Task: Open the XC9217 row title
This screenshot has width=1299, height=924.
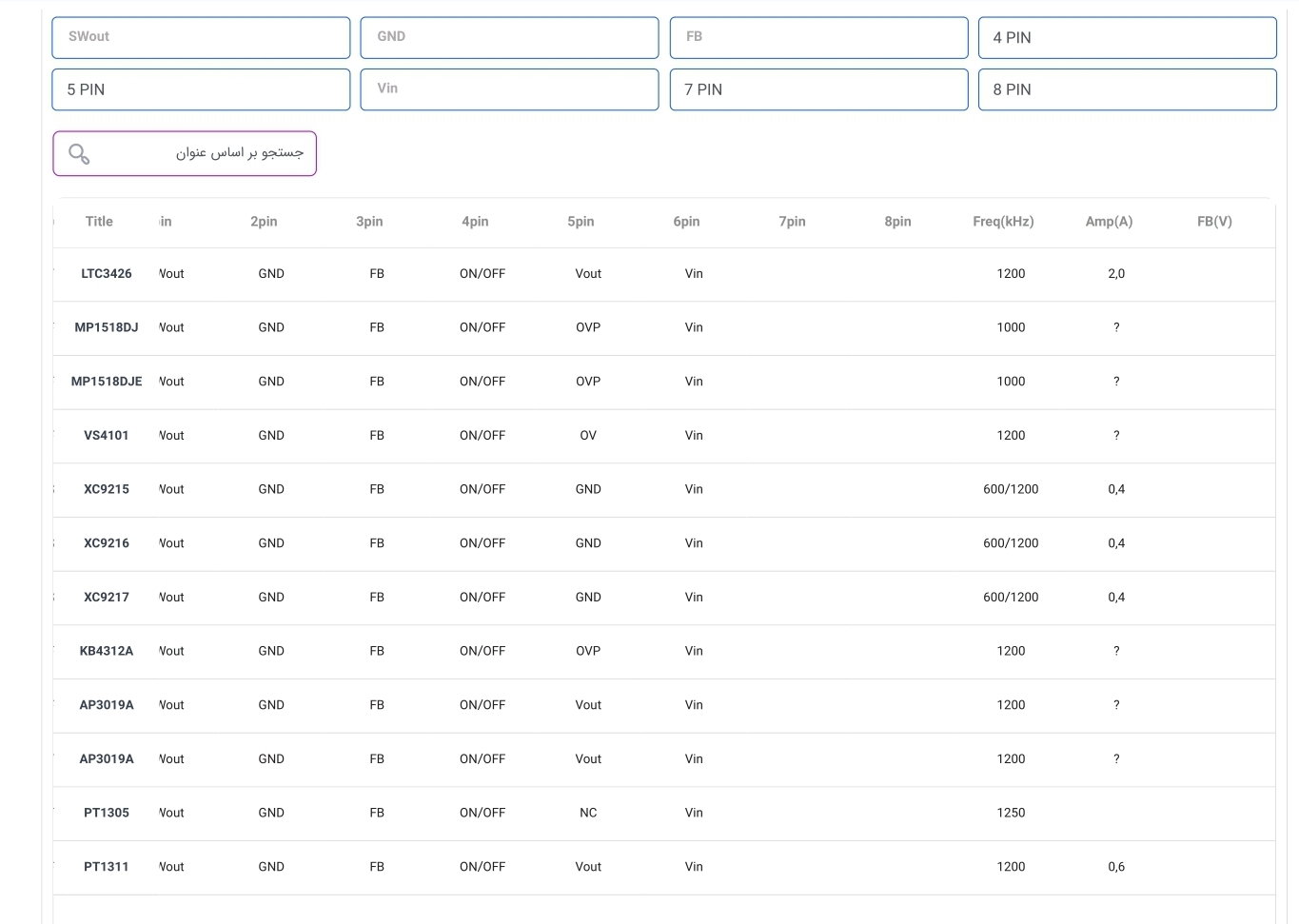Action: [x=107, y=598]
